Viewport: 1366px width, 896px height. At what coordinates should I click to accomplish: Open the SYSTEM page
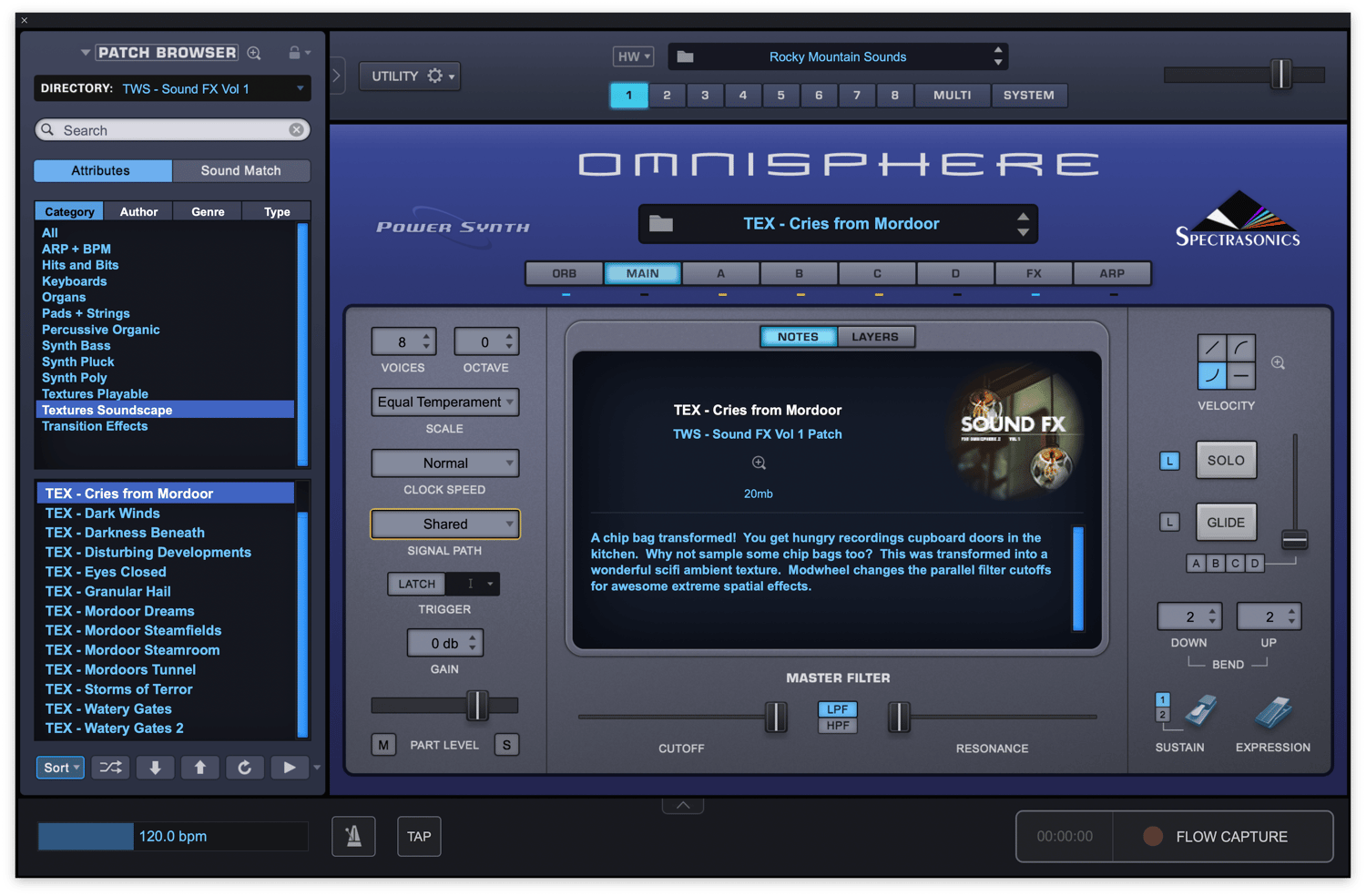tap(1029, 95)
